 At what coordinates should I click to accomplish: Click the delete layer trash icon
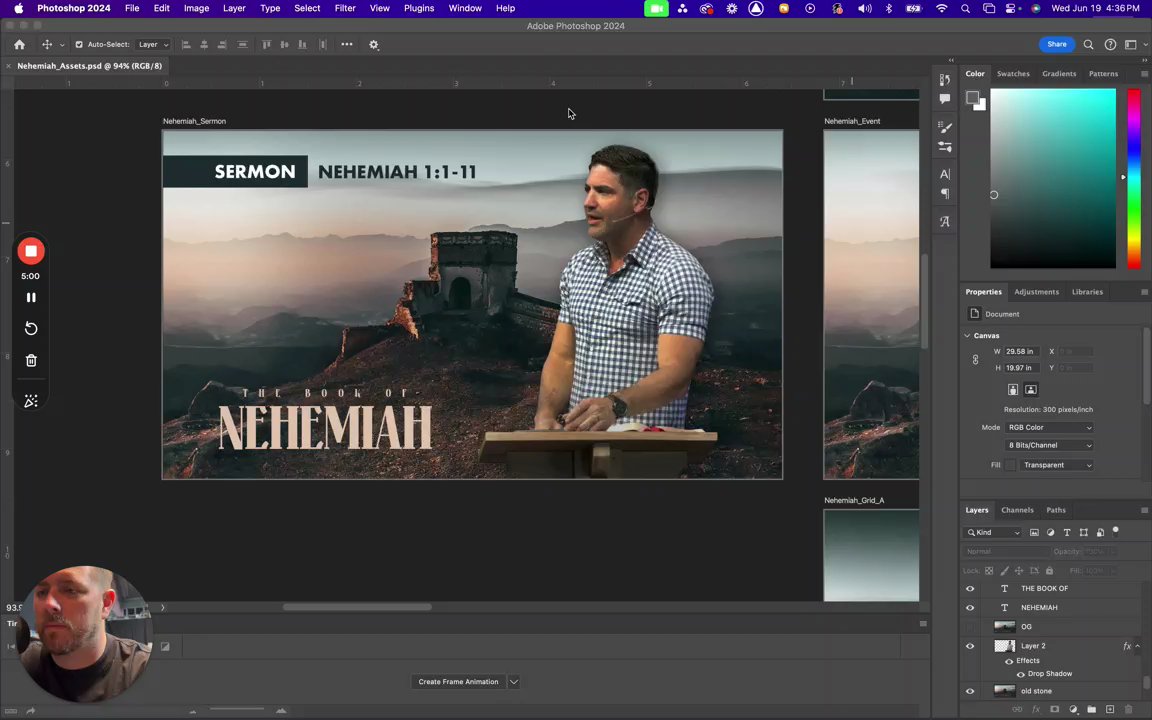(x=1127, y=709)
